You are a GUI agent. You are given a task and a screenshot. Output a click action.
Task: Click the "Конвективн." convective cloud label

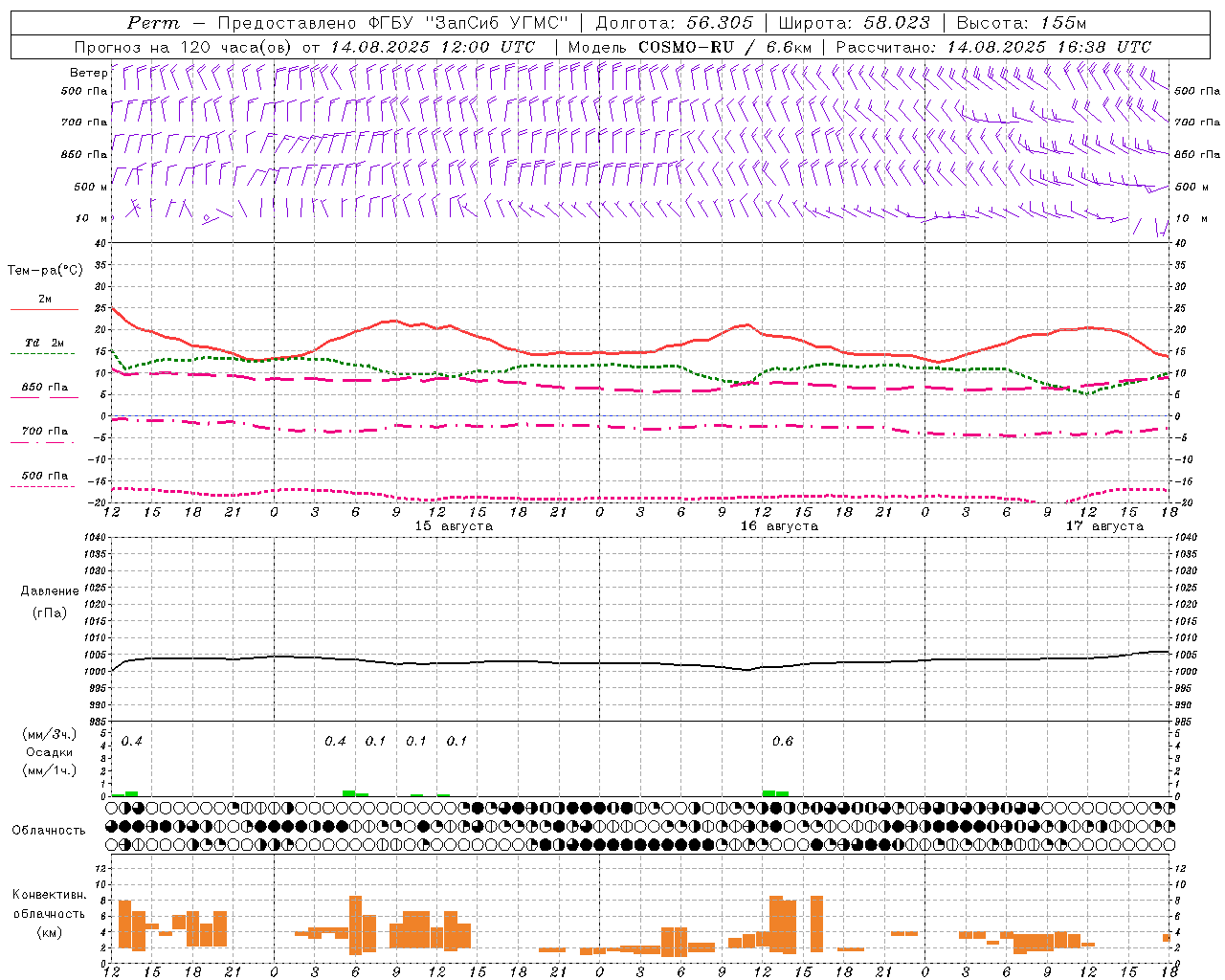(50, 895)
